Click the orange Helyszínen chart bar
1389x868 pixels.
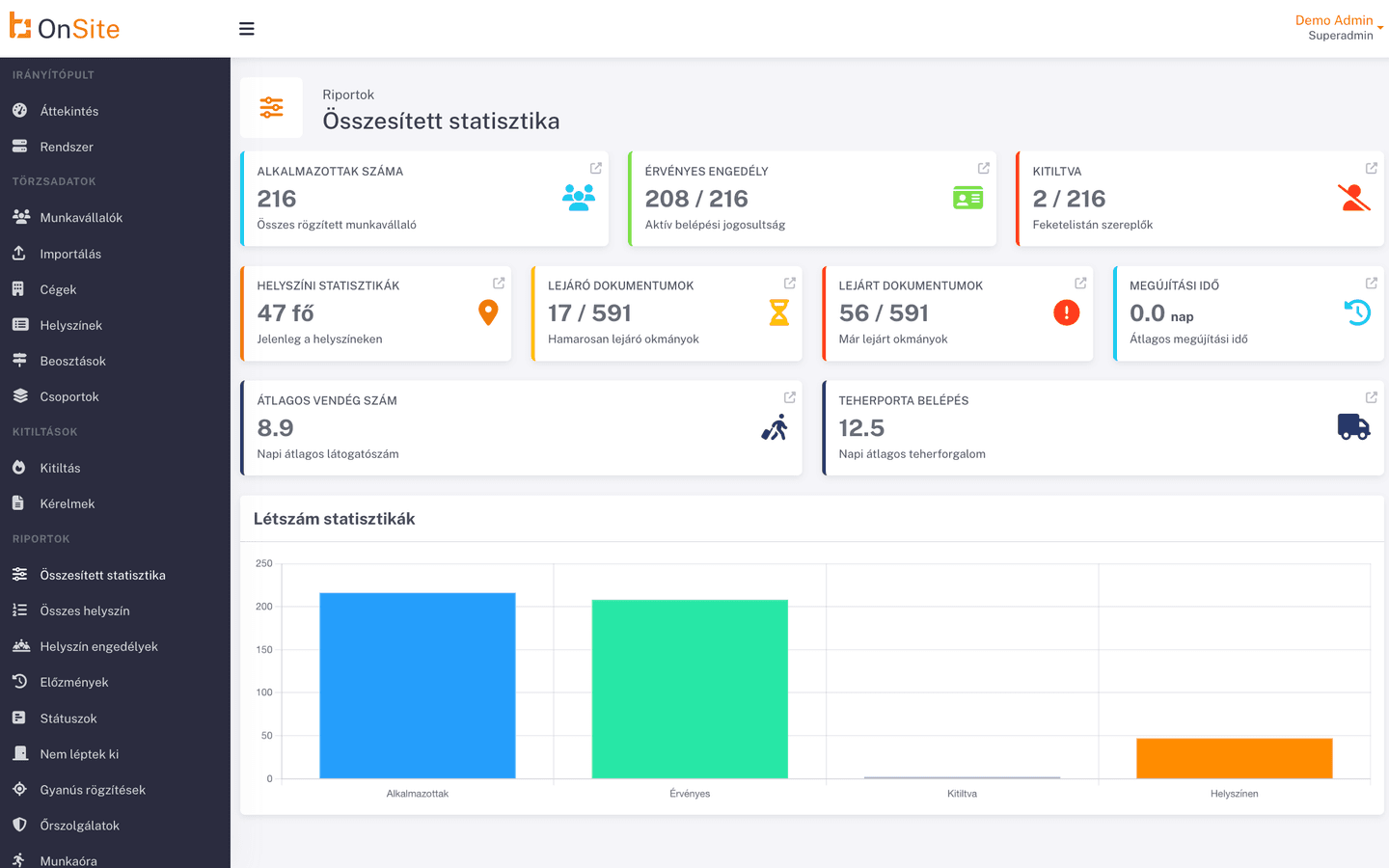pyautogui.click(x=1235, y=758)
